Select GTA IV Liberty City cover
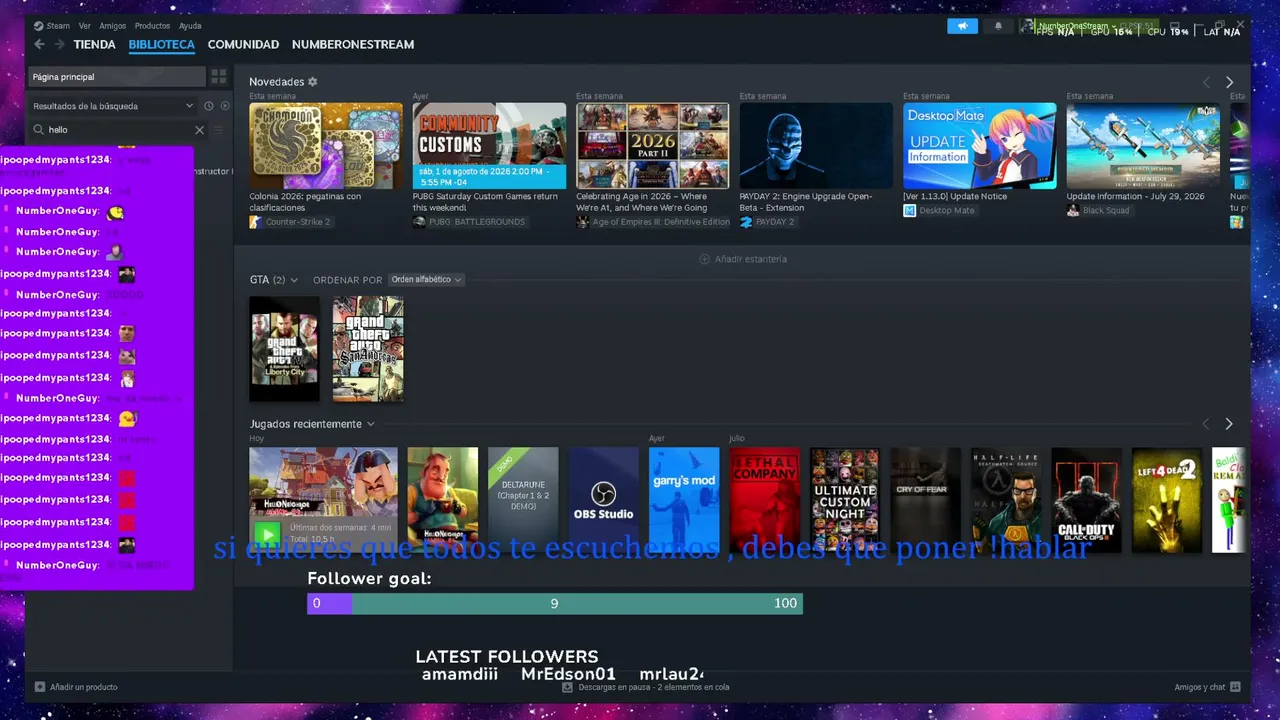This screenshot has height=720, width=1280. click(x=284, y=349)
